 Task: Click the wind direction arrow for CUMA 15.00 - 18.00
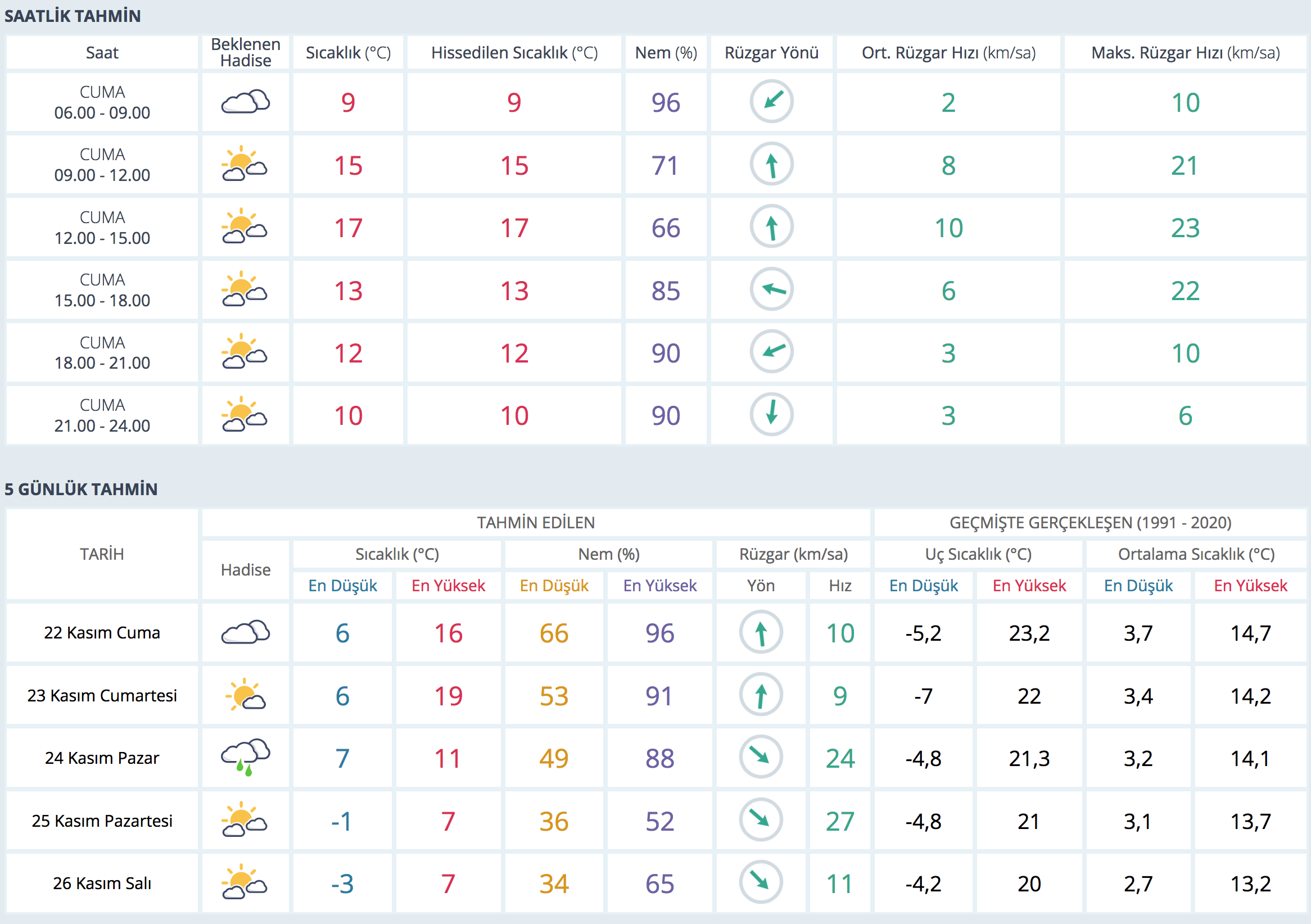(x=771, y=289)
